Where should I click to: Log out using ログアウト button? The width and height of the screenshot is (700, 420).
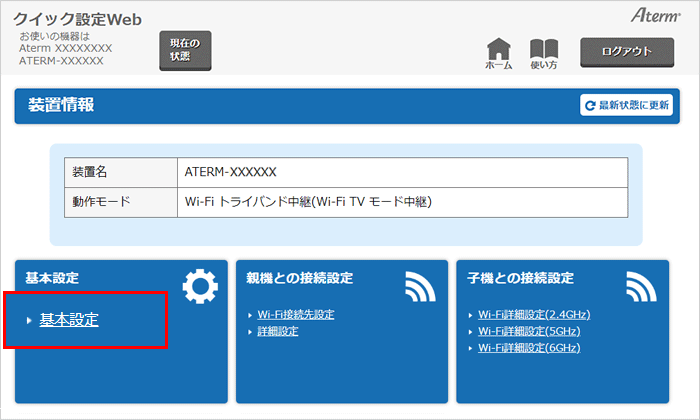pyautogui.click(x=627, y=51)
